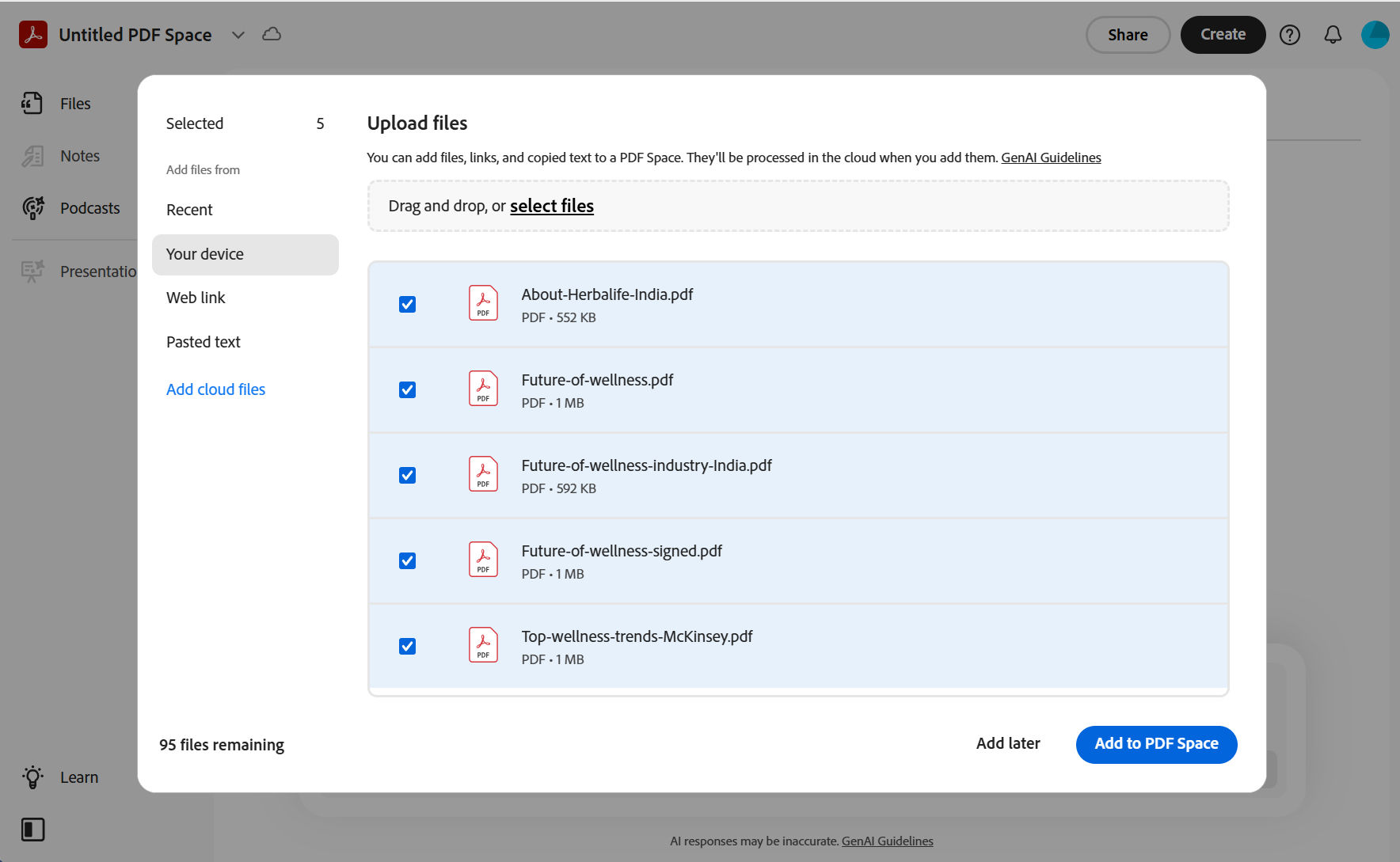The height and width of the screenshot is (862, 1400).
Task: Collapse the sidebar with the panel icon
Action: point(32,830)
